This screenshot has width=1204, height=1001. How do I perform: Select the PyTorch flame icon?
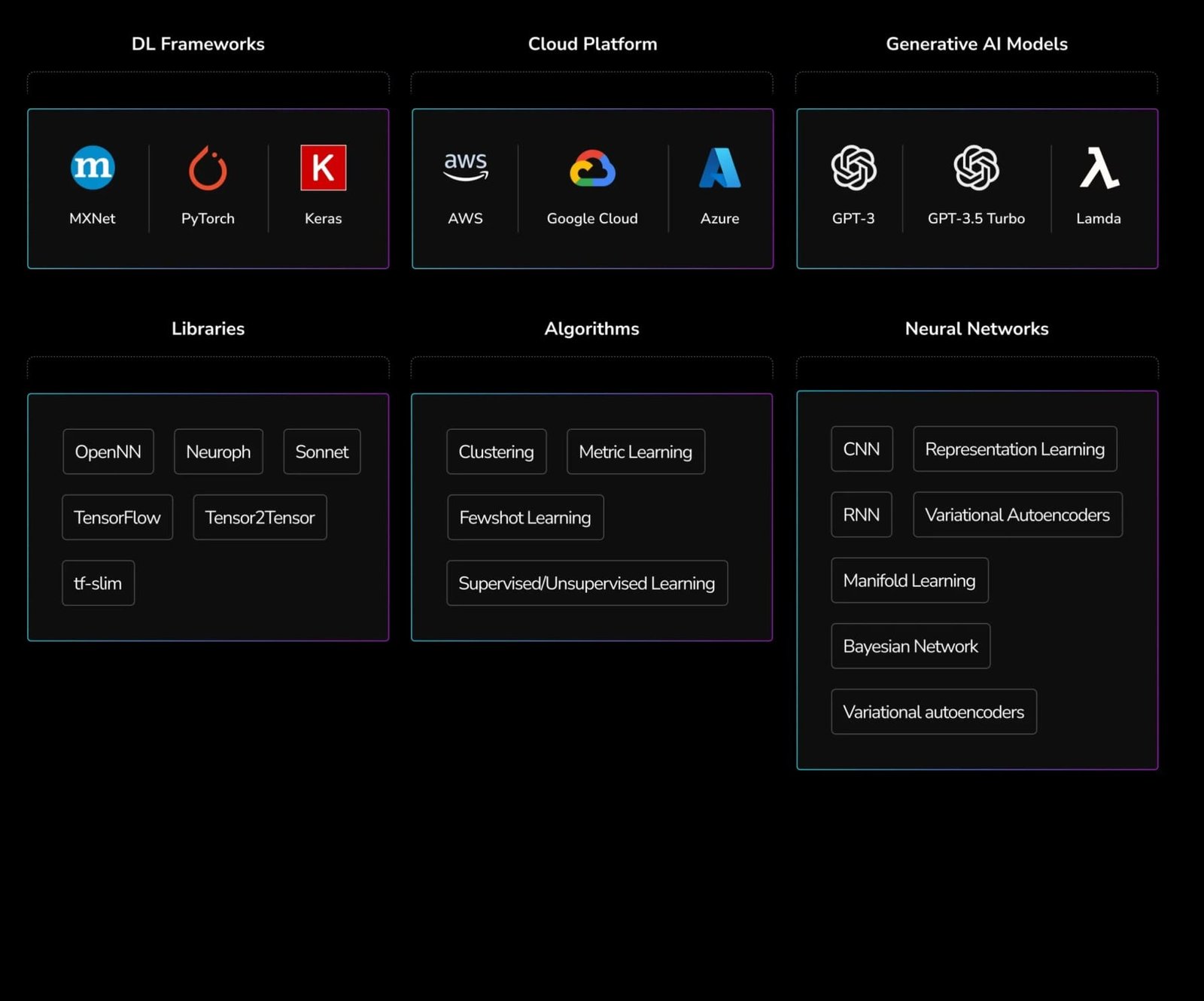point(208,168)
